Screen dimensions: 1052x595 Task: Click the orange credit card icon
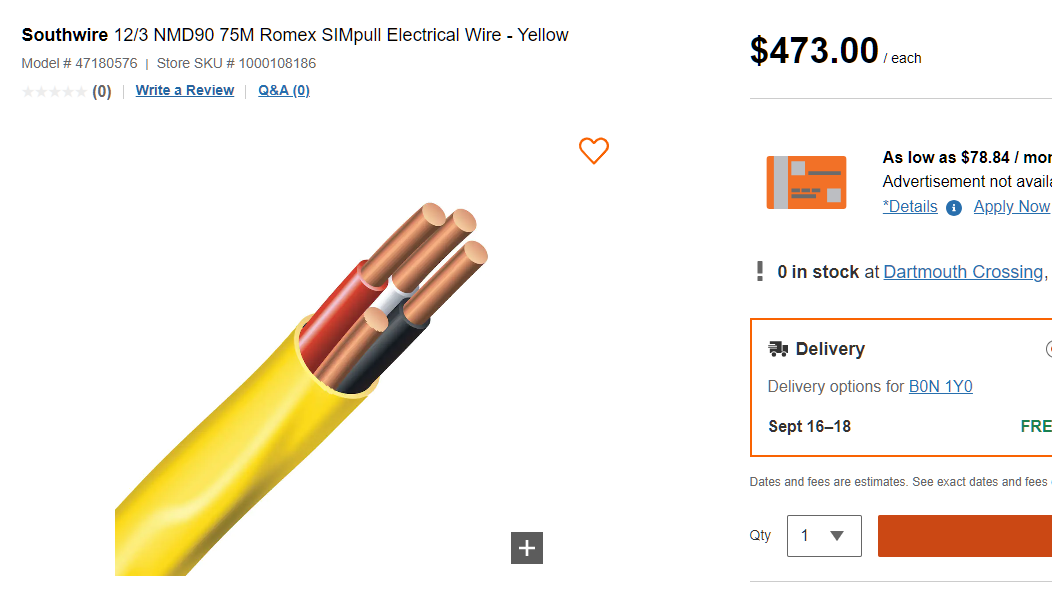(806, 183)
